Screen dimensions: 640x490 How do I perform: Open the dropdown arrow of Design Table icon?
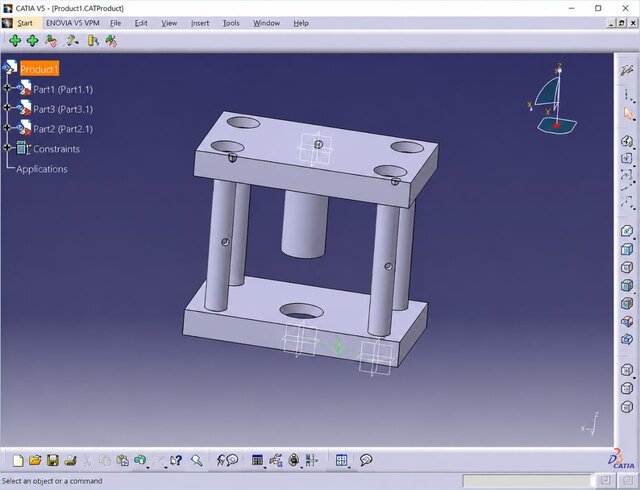(x=264, y=466)
